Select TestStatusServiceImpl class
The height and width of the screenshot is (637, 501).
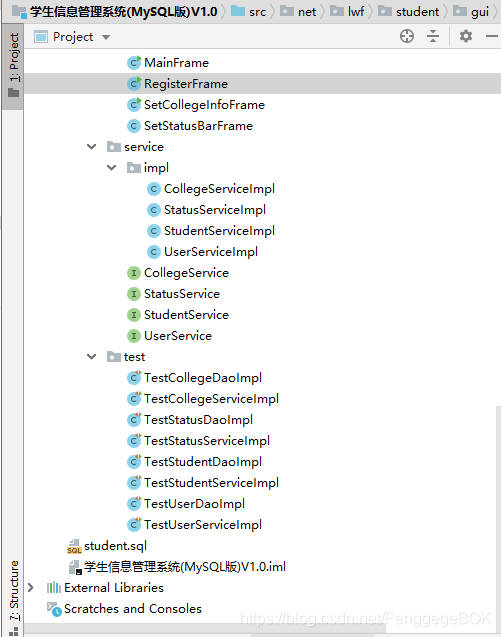pyautogui.click(x=207, y=441)
